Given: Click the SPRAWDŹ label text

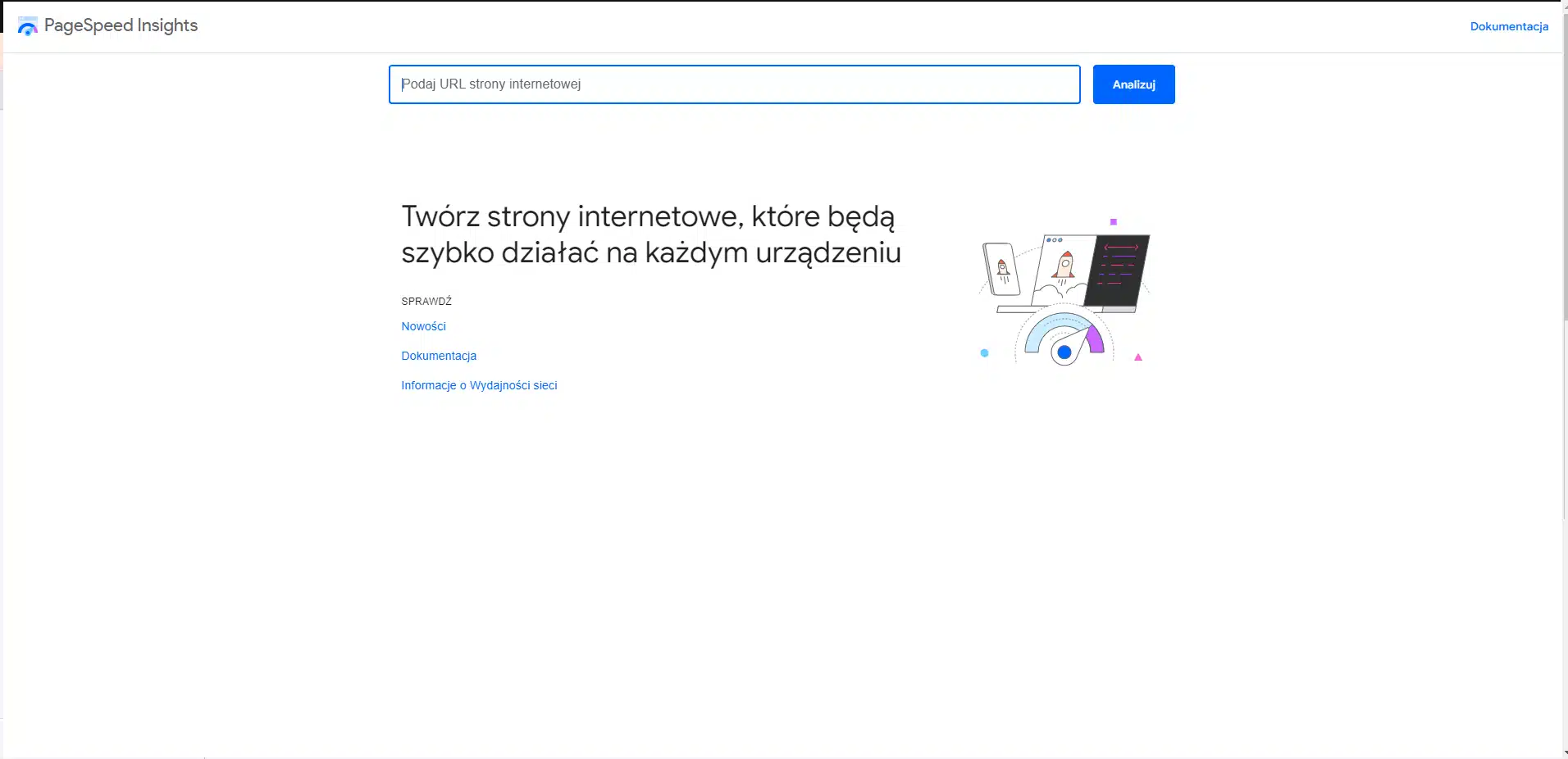Looking at the screenshot, I should point(426,301).
